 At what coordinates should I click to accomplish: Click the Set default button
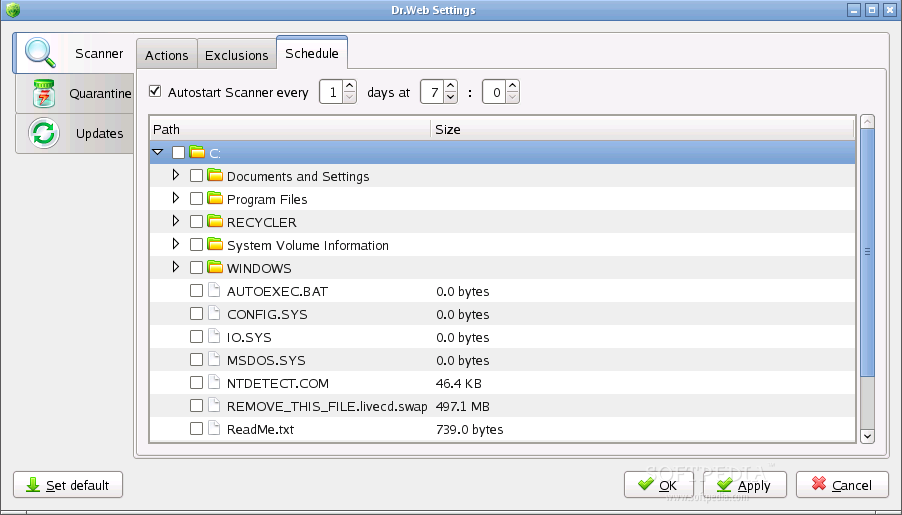(x=68, y=485)
